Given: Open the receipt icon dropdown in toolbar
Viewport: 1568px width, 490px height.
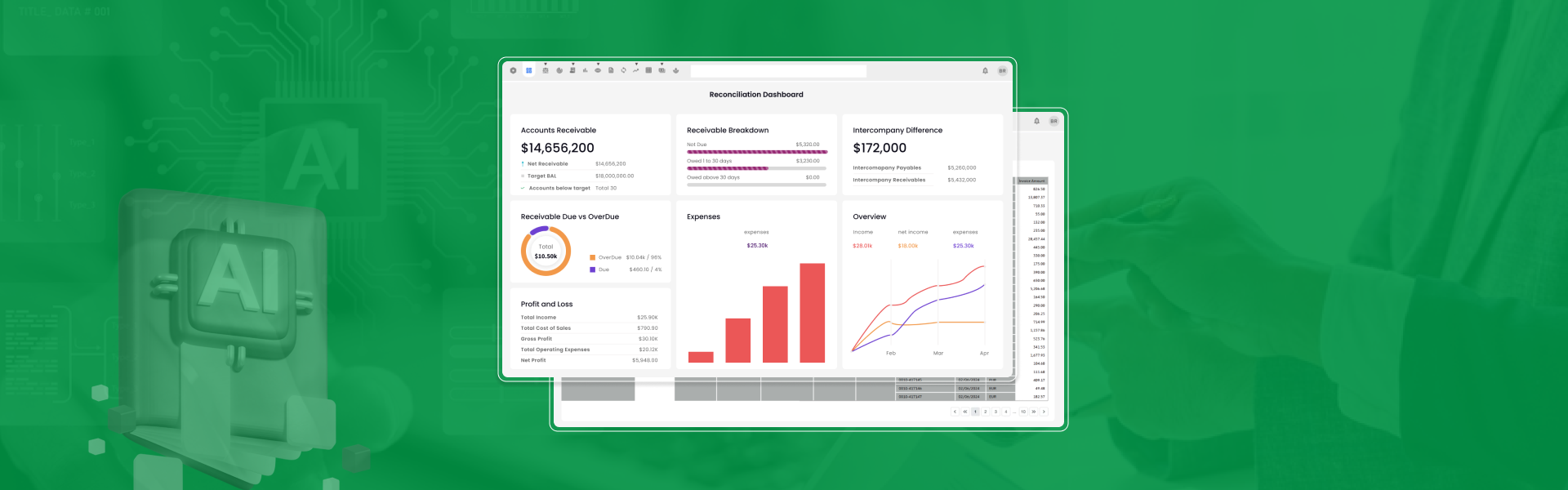Looking at the screenshot, I should coord(572,70).
